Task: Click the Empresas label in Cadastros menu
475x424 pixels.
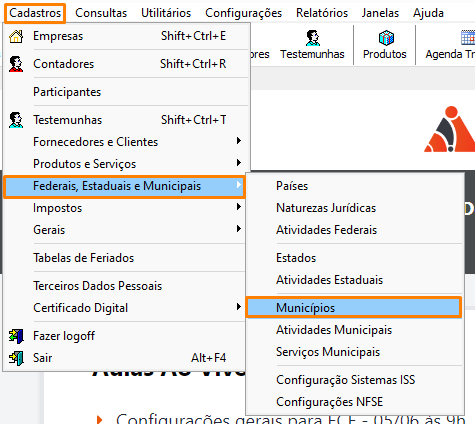Action: [58, 36]
